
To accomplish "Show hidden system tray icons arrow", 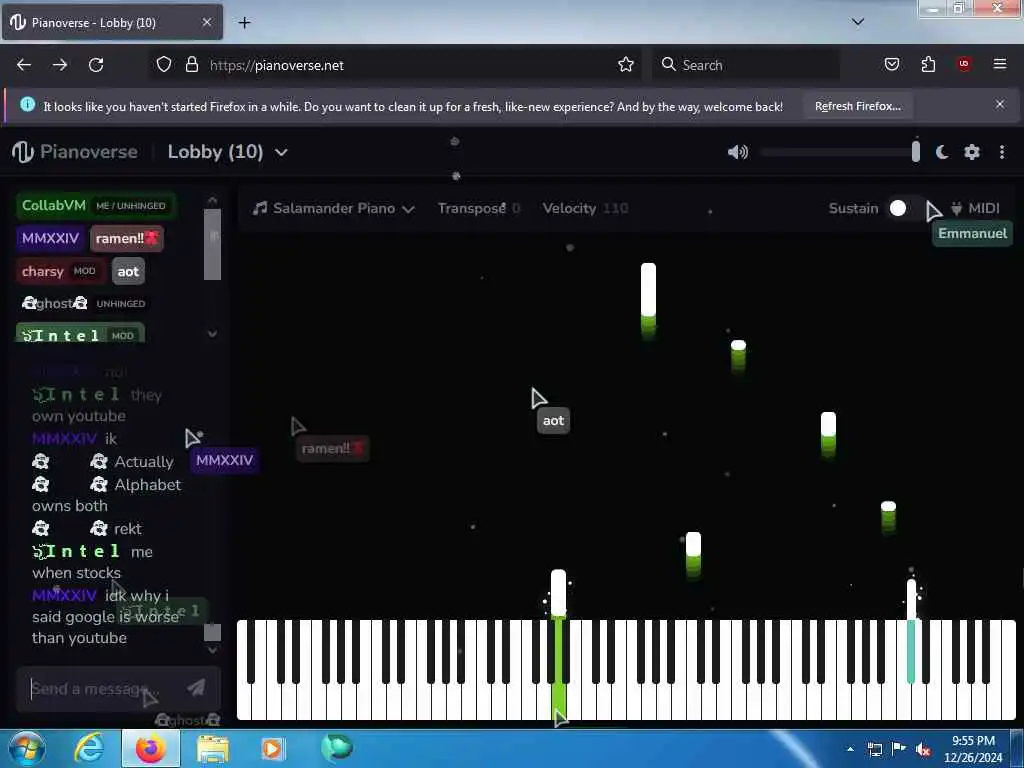I will pos(850,749).
